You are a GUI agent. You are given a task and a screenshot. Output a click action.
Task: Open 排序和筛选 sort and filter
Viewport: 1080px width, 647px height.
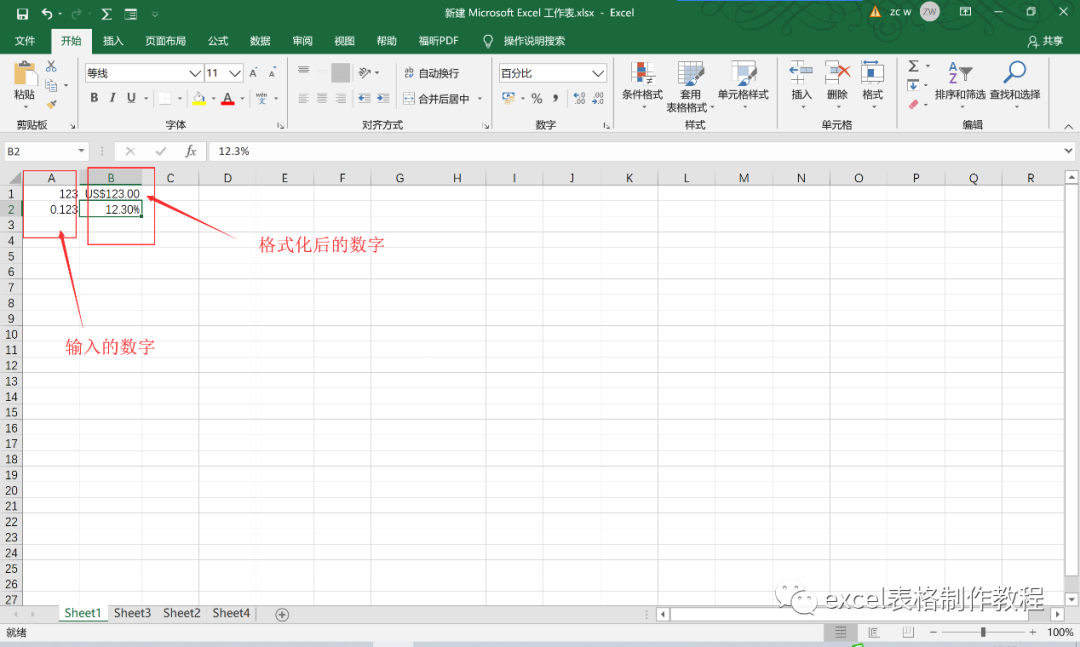960,84
